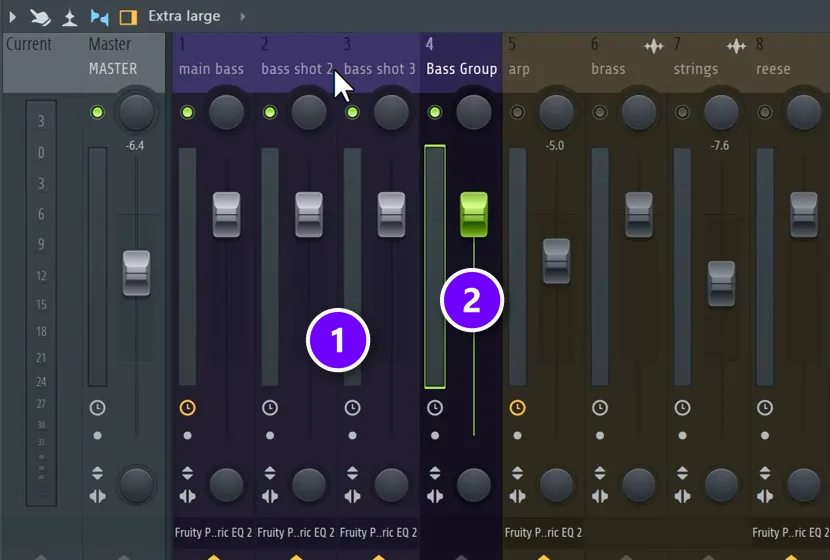
Task: Unmute the brass track LED
Action: [600, 112]
